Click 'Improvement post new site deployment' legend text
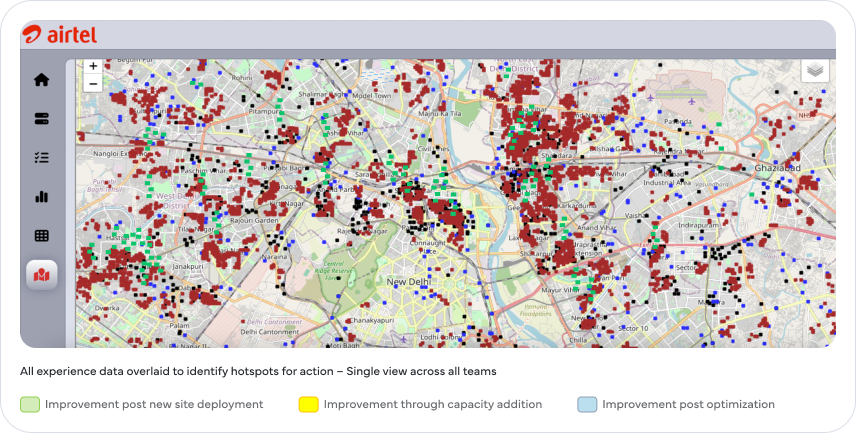Image resolution: width=856 pixels, height=433 pixels. tap(154, 405)
